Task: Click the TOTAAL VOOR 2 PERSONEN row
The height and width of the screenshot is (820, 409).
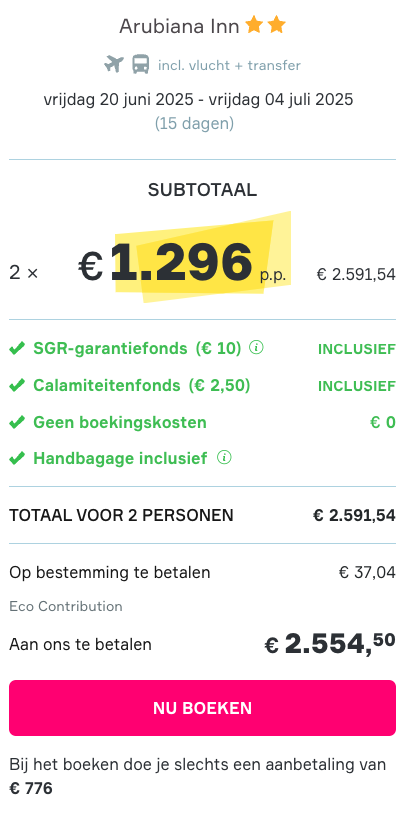Action: point(202,515)
